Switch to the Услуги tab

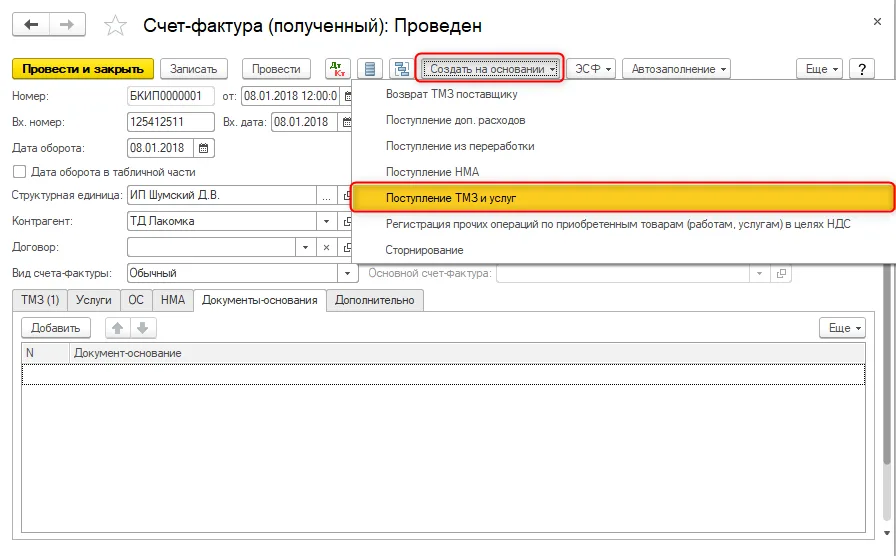[94, 300]
